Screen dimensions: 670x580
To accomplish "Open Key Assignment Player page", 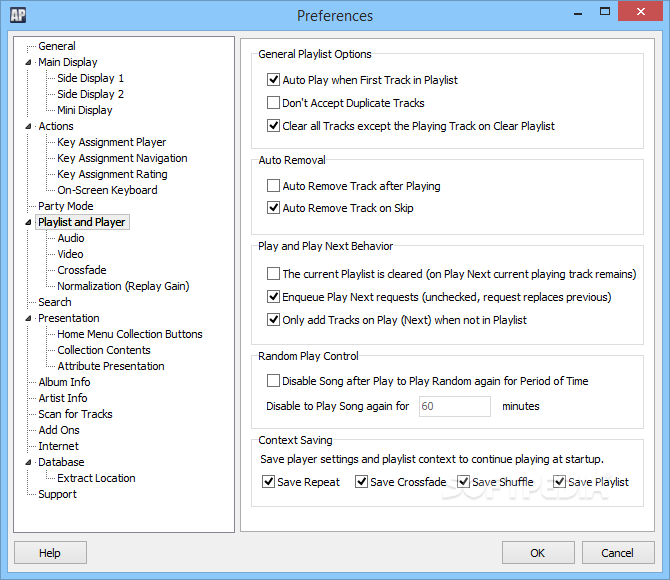I will tap(112, 142).
